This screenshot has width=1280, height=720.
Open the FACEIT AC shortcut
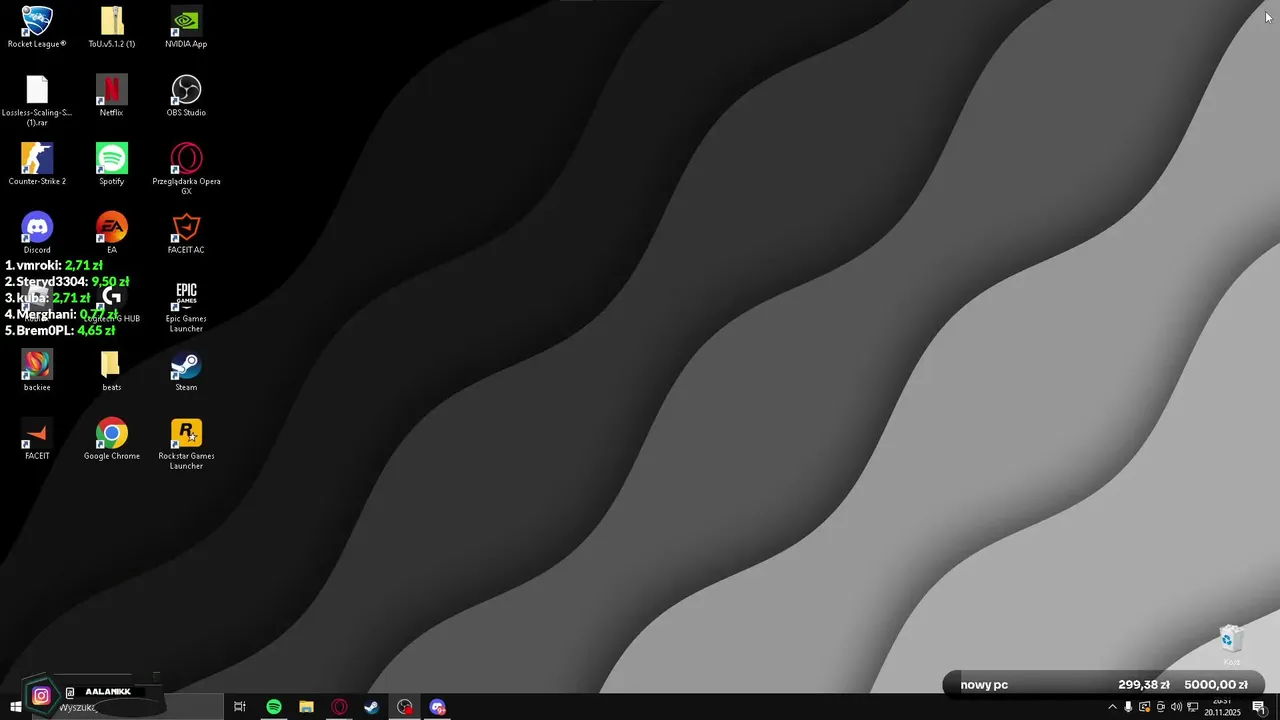(186, 233)
